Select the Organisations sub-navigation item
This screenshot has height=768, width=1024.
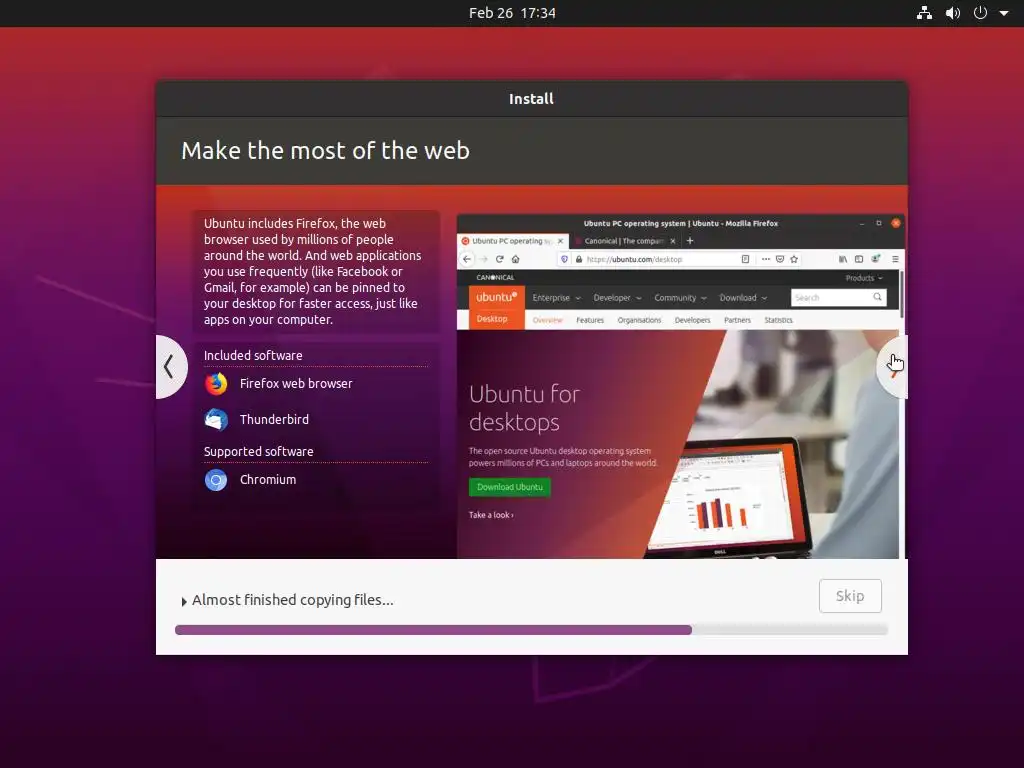pyautogui.click(x=639, y=320)
